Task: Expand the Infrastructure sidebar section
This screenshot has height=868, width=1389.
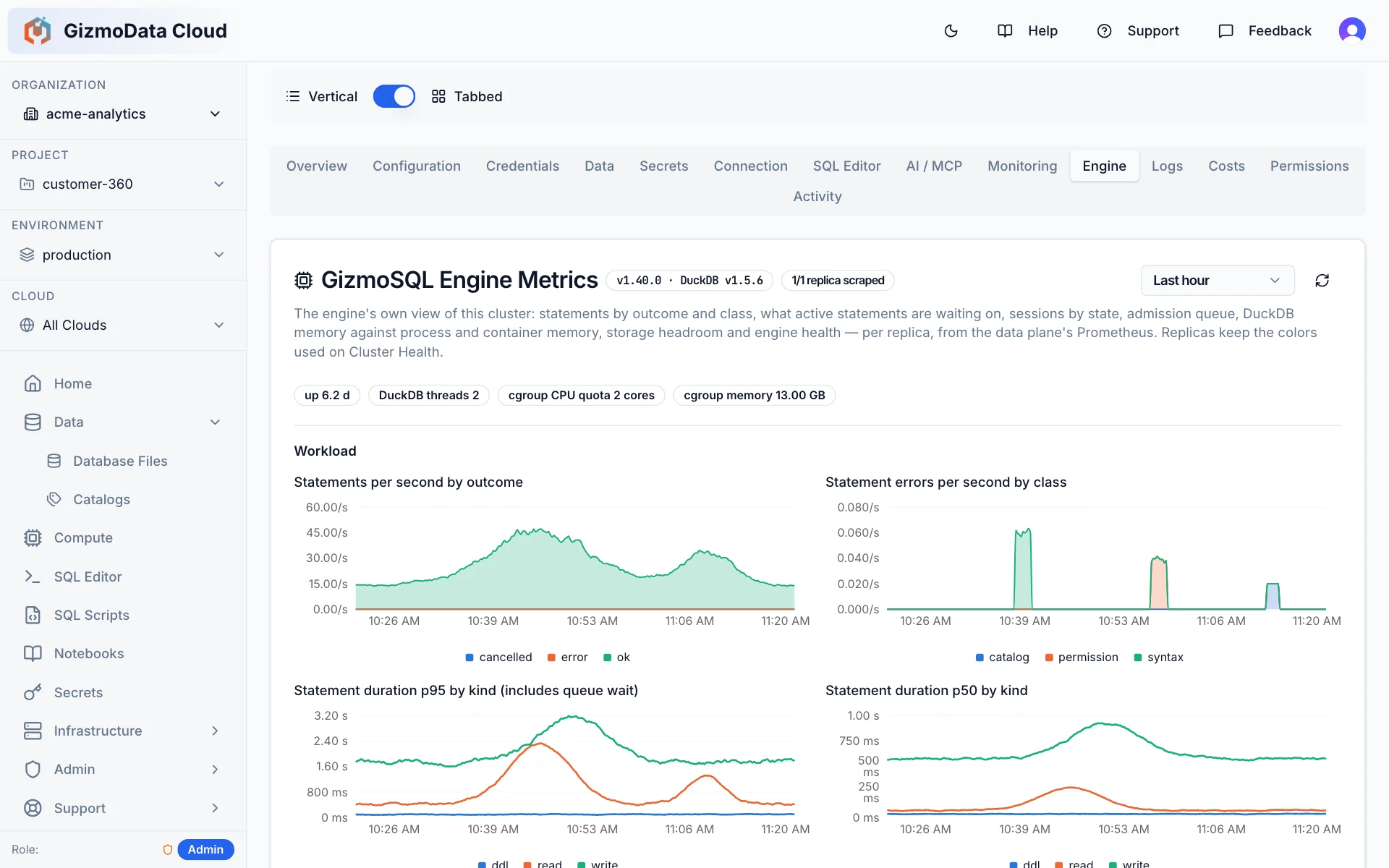Action: [123, 731]
